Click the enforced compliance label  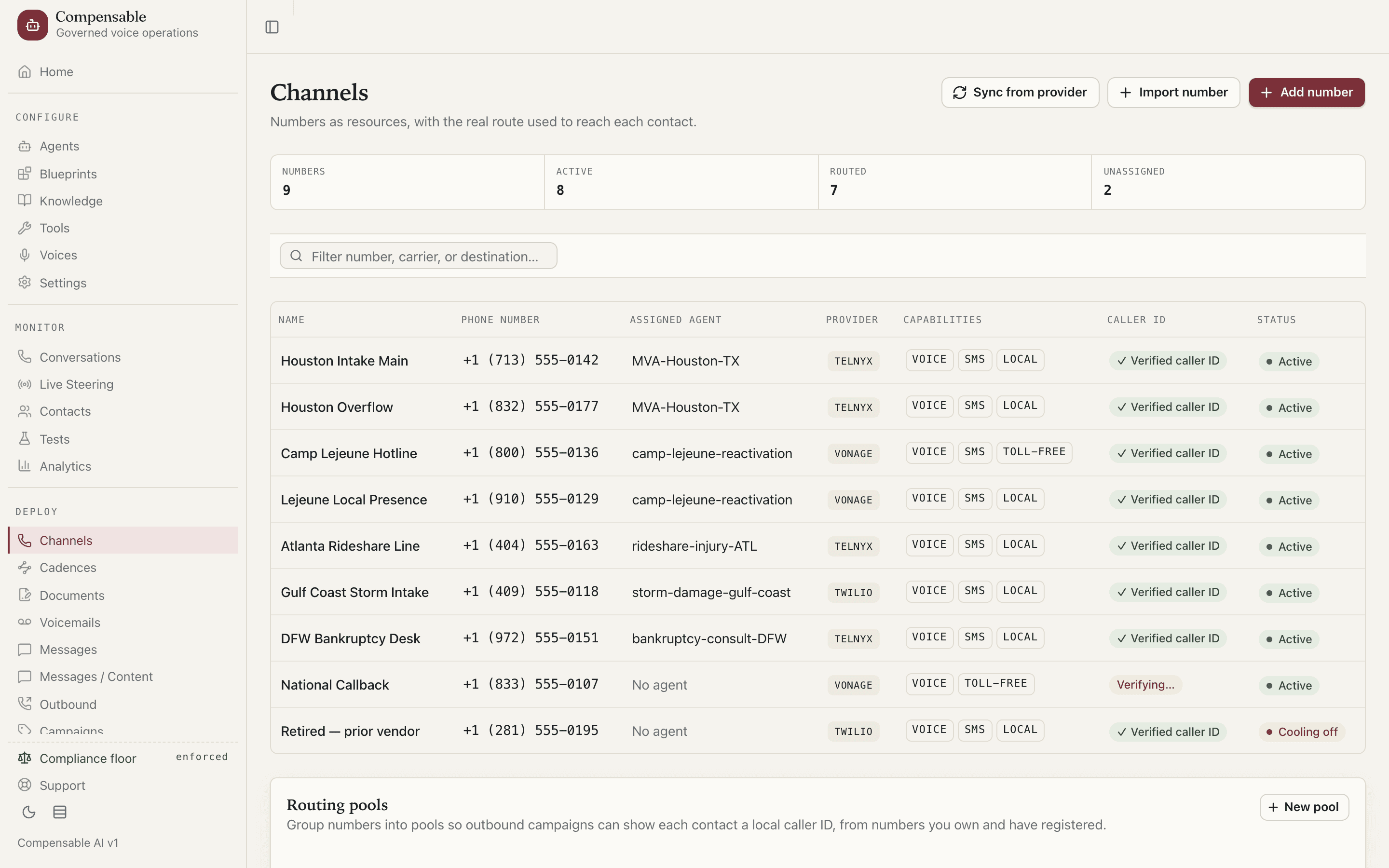pyautogui.click(x=202, y=757)
